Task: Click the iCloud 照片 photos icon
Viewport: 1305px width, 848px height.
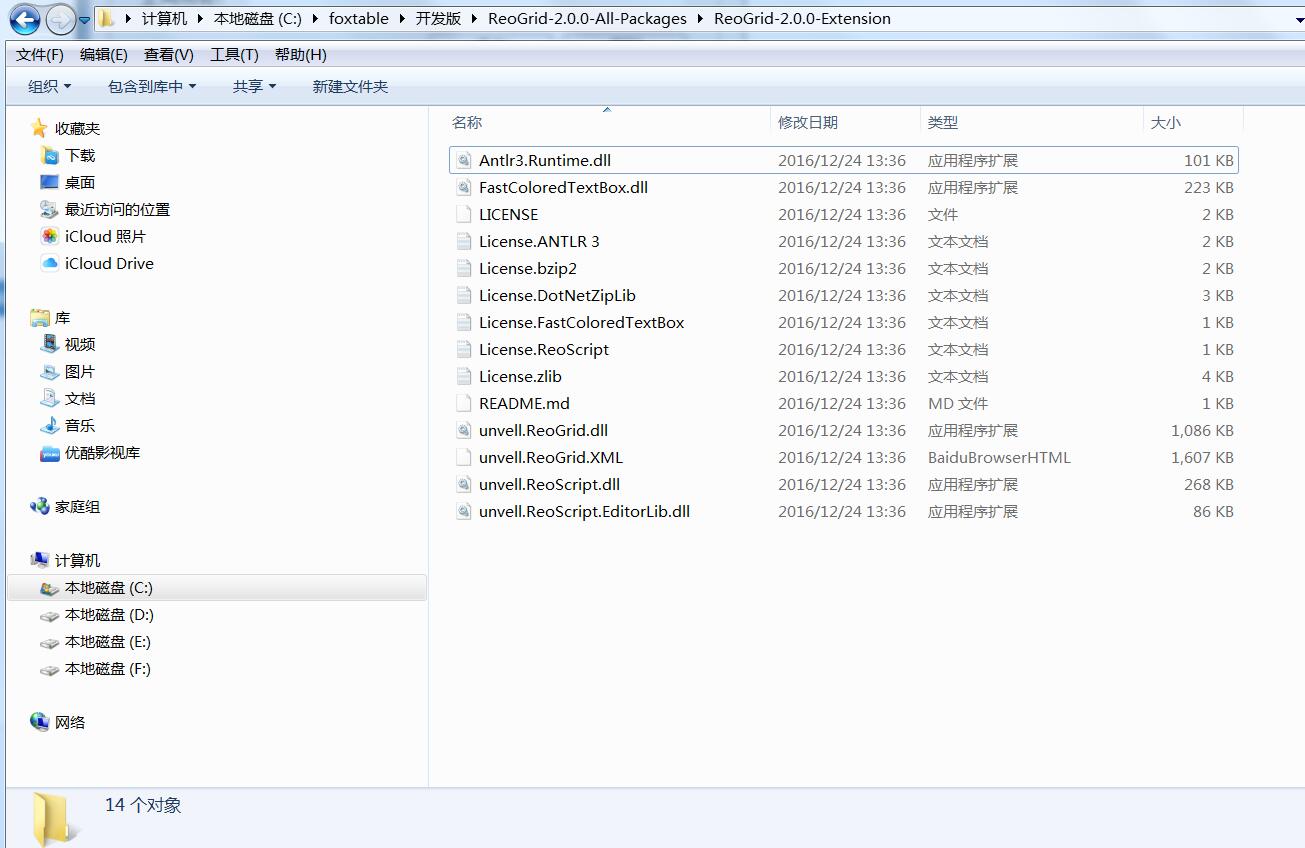Action: tap(50, 236)
